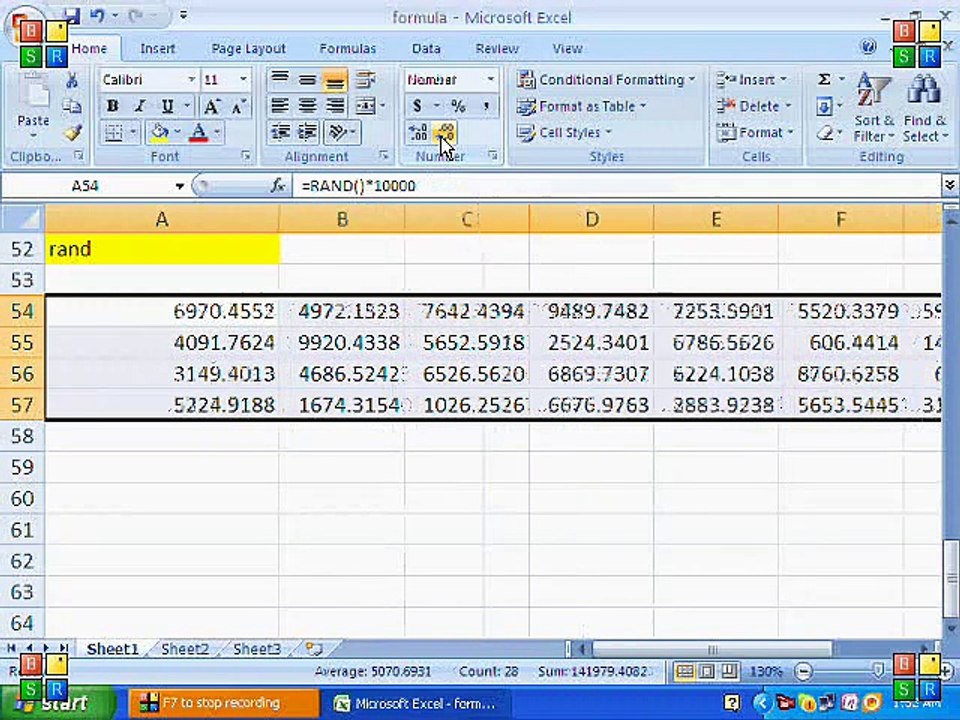Switch to the View tab
Screen dimensions: 960x720
click(568, 48)
